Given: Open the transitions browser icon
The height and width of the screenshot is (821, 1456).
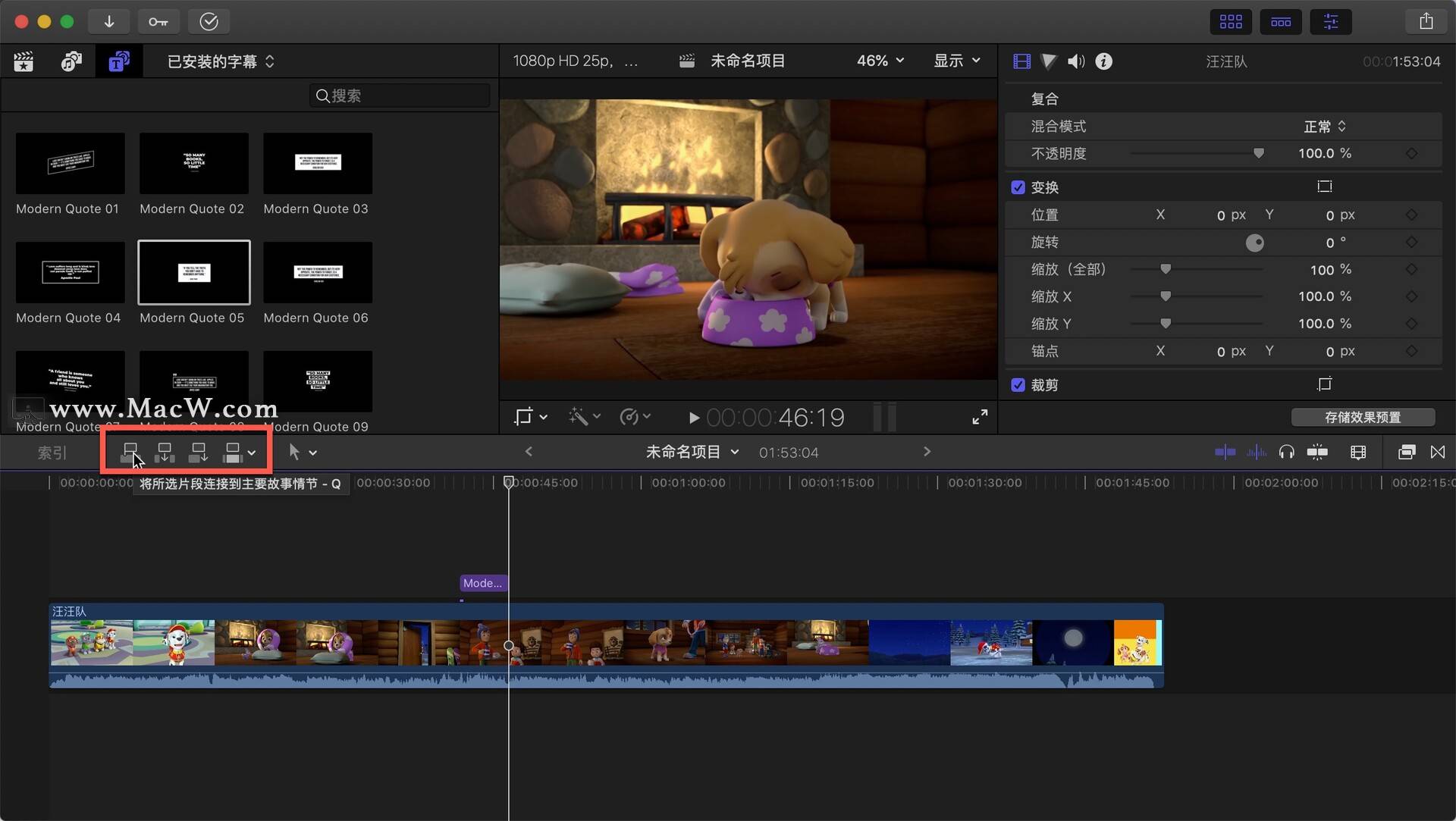Looking at the screenshot, I should [1437, 453].
